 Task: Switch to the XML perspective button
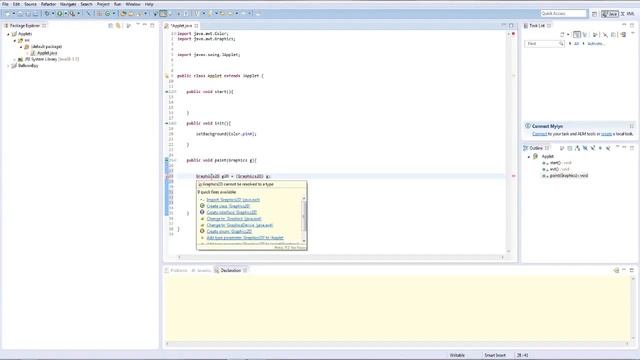coord(628,14)
